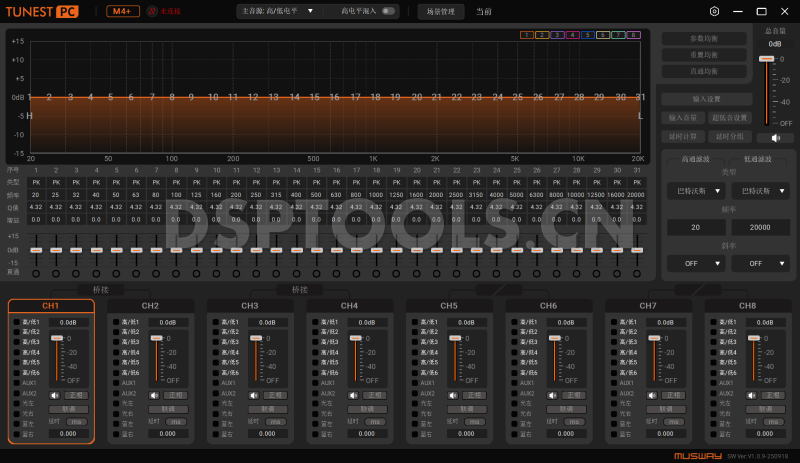The height and width of the screenshot is (463, 800).
Task: Select channel 8 color indicator in EQ graph
Action: [x=634, y=35]
